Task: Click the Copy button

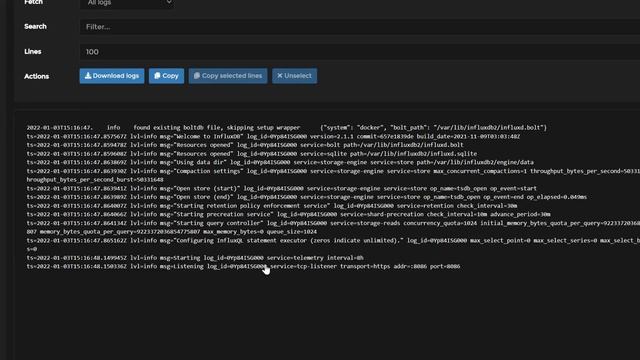Action: 166,76
